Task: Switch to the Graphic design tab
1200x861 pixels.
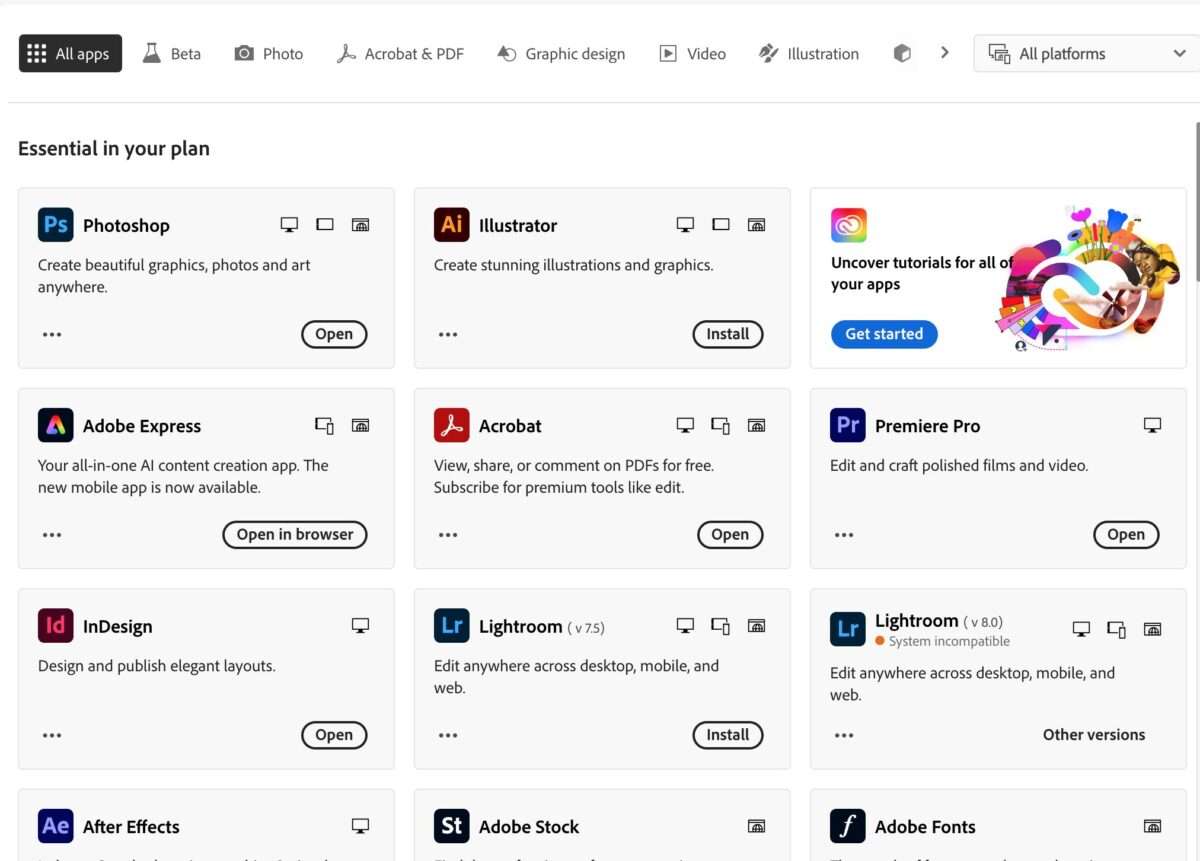Action: click(561, 54)
